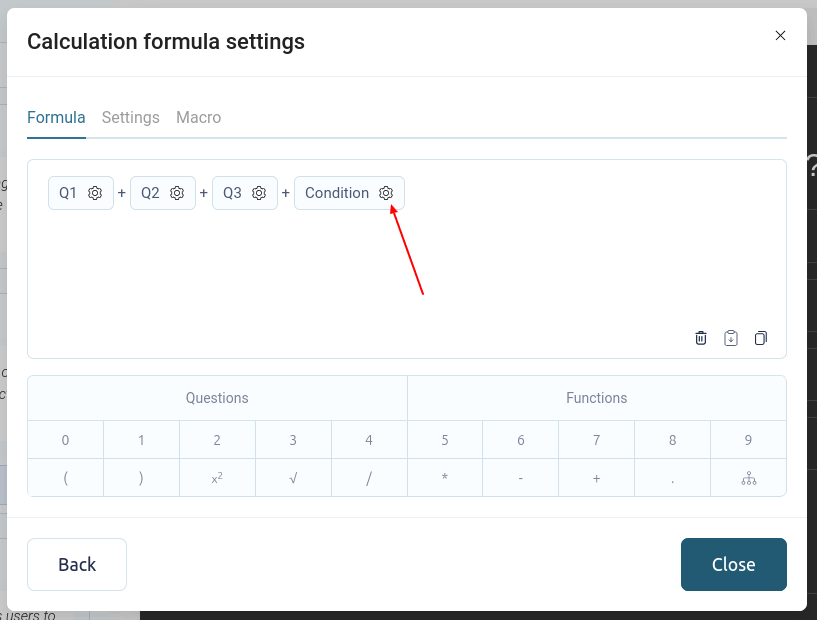This screenshot has height=620, width=817.
Task: Open settings gear on Condition block
Action: tap(386, 193)
